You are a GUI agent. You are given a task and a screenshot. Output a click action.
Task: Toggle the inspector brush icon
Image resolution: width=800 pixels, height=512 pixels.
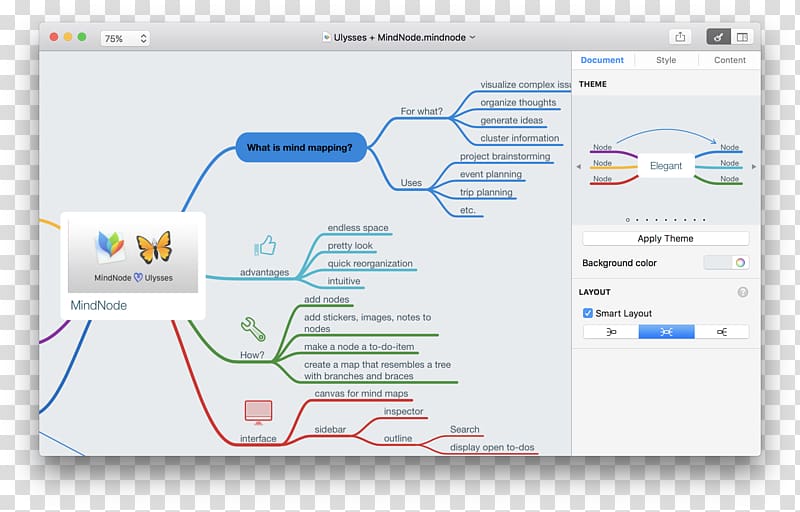pyautogui.click(x=718, y=37)
